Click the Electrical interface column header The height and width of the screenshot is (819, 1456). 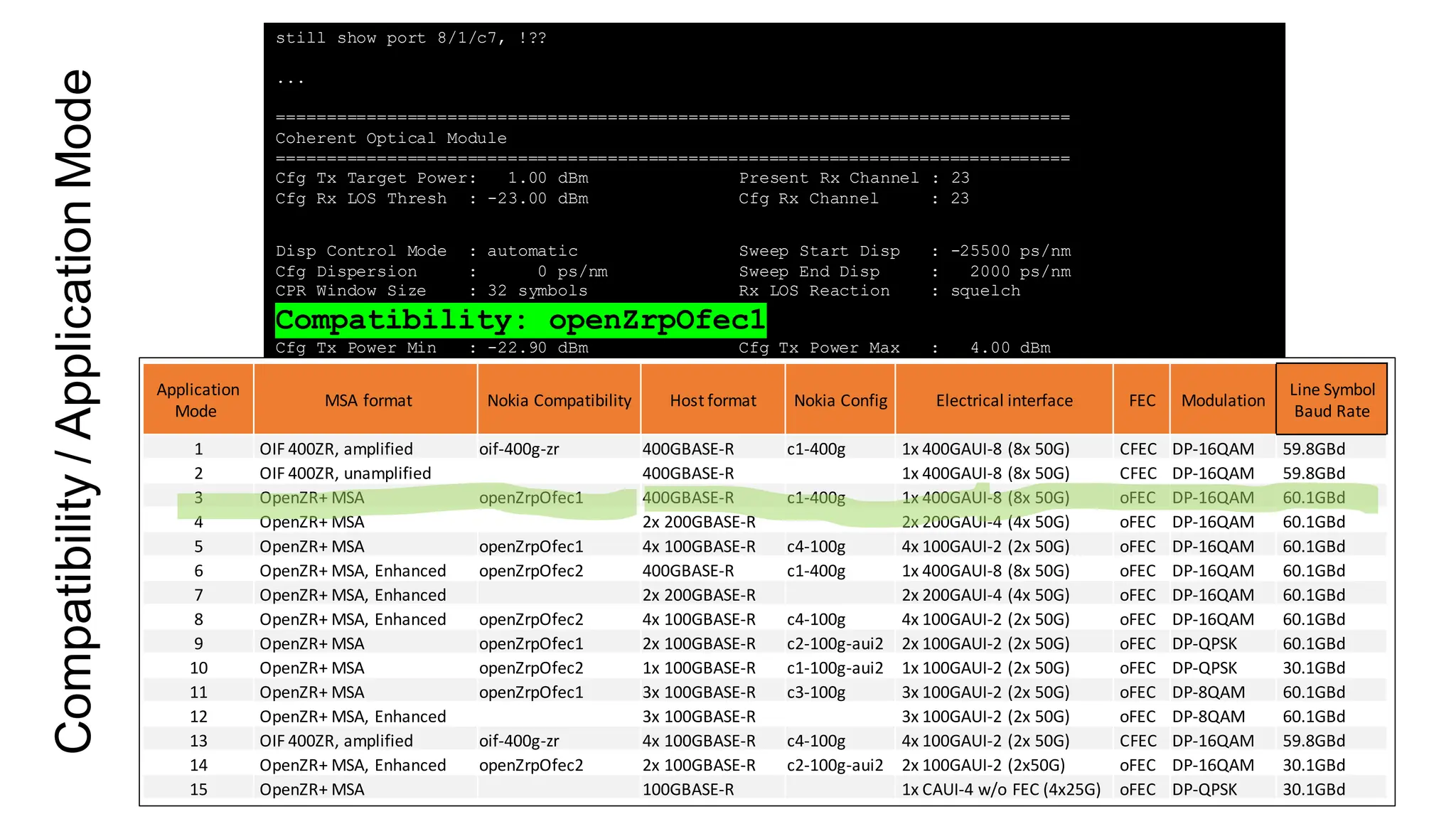[x=1004, y=400]
